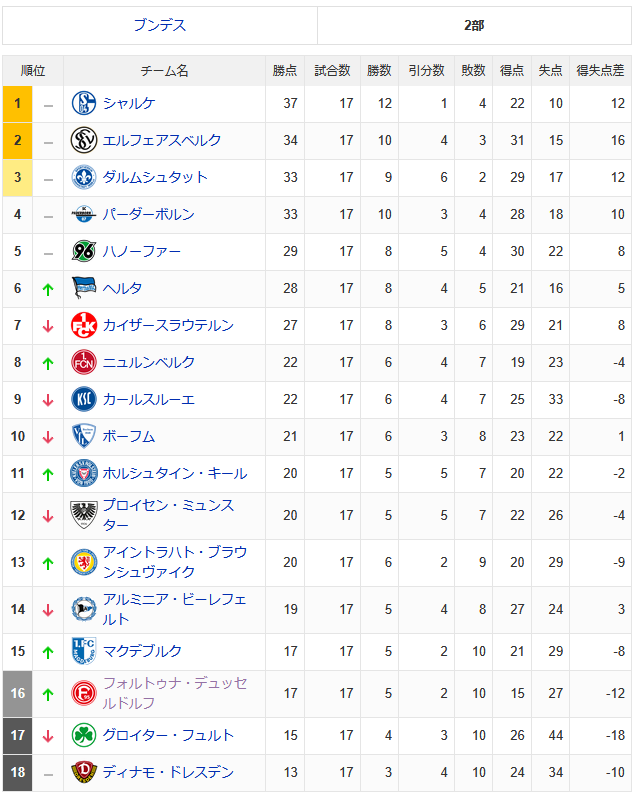Open the ボーフム team link
This screenshot has width=635, height=799.
click(128, 436)
